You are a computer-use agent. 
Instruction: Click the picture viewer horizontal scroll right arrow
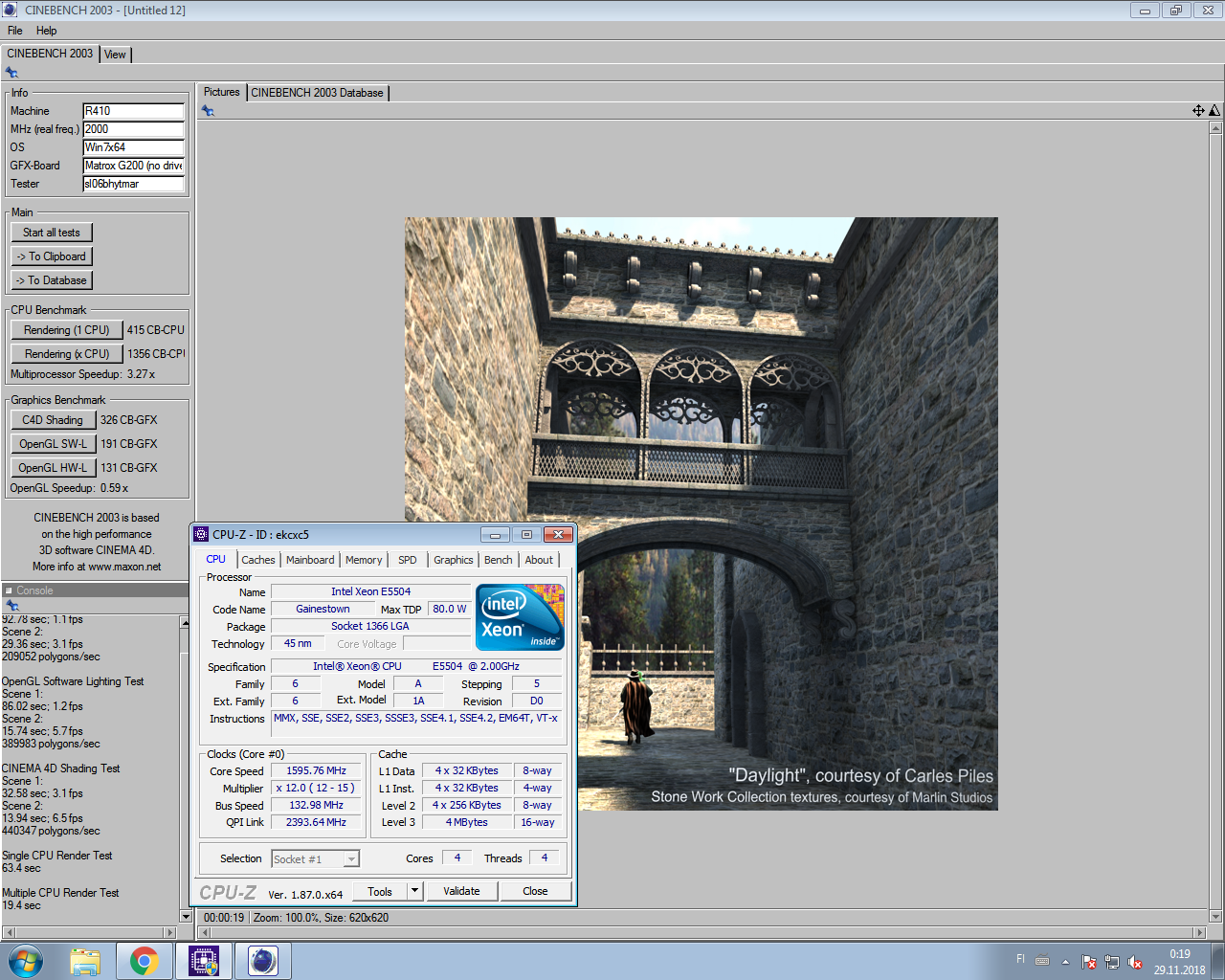[1200, 932]
